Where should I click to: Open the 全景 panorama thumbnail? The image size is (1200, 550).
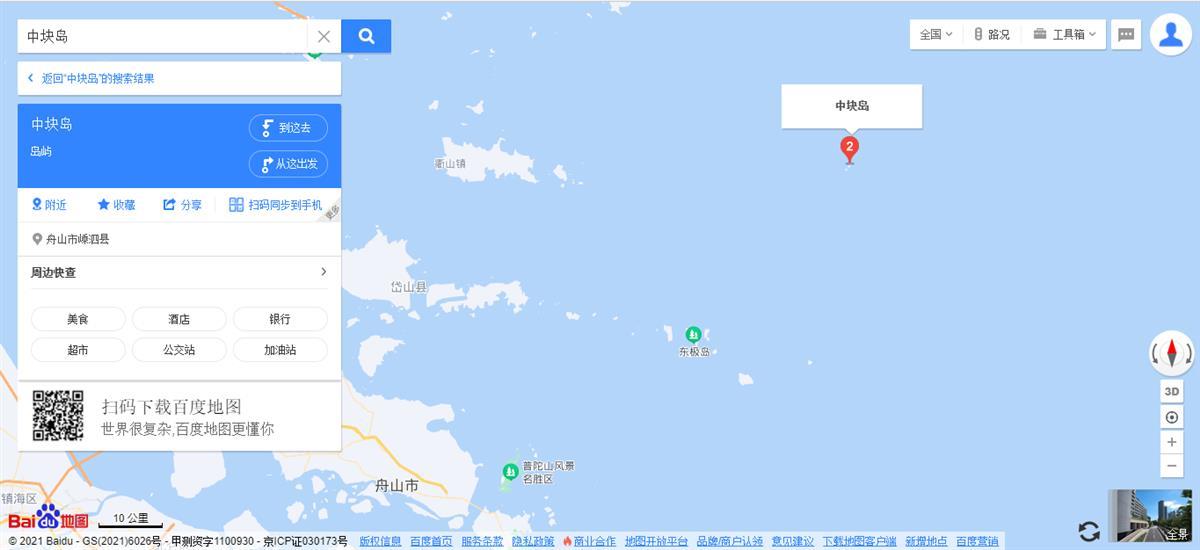[1150, 516]
